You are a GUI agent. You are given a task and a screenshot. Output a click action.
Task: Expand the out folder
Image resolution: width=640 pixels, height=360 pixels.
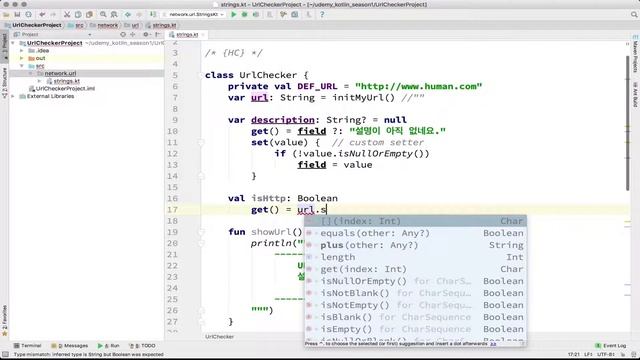pyautogui.click(x=22, y=58)
